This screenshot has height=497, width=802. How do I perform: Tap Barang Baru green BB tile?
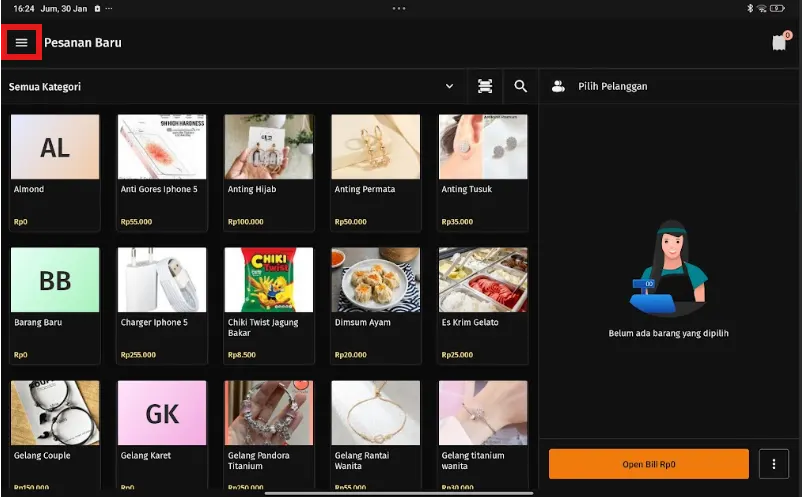pyautogui.click(x=55, y=281)
